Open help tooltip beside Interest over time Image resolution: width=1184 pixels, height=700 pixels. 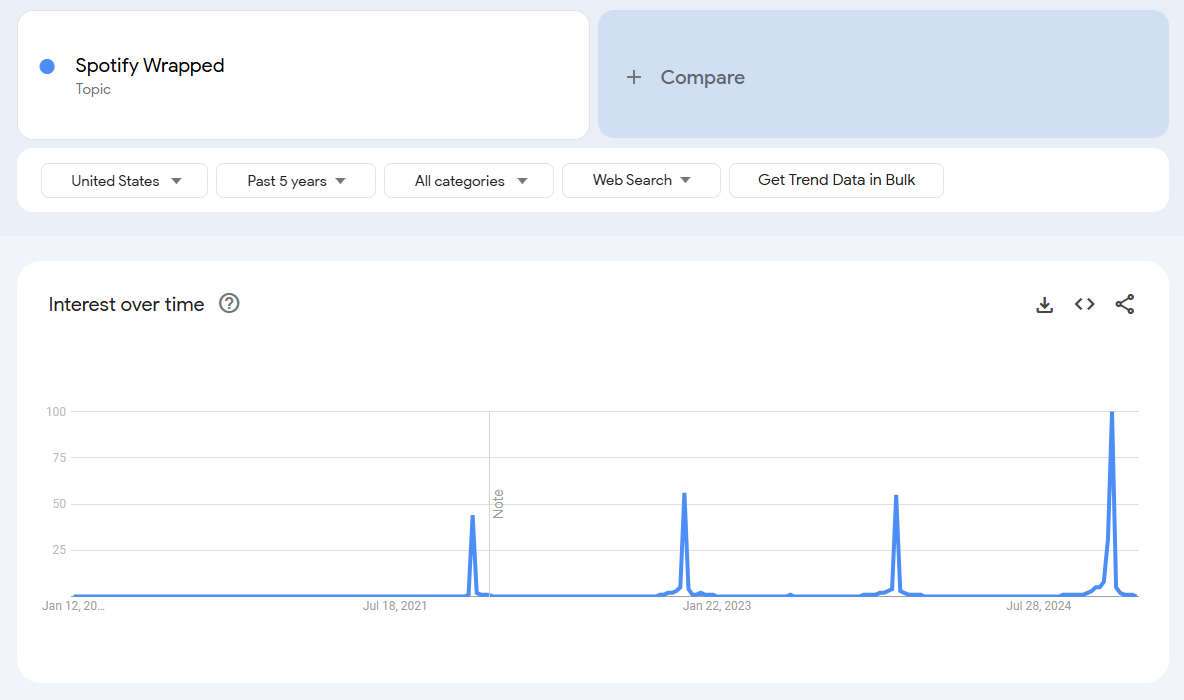click(229, 304)
